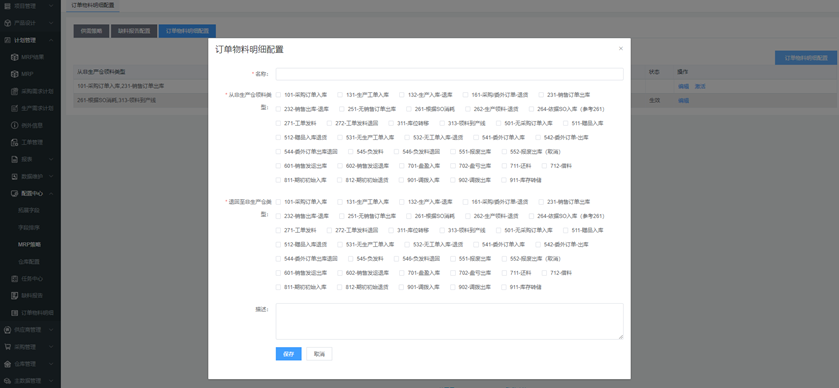Switch to the 缺料报告配置 tab

point(134,31)
